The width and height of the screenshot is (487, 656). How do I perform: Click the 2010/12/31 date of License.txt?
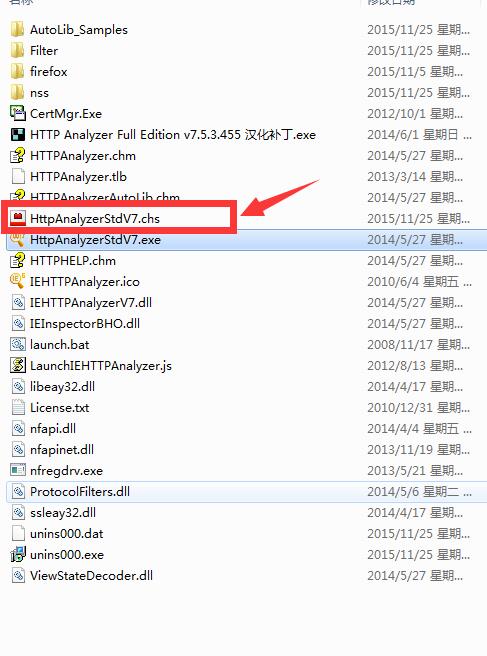[x=418, y=407]
